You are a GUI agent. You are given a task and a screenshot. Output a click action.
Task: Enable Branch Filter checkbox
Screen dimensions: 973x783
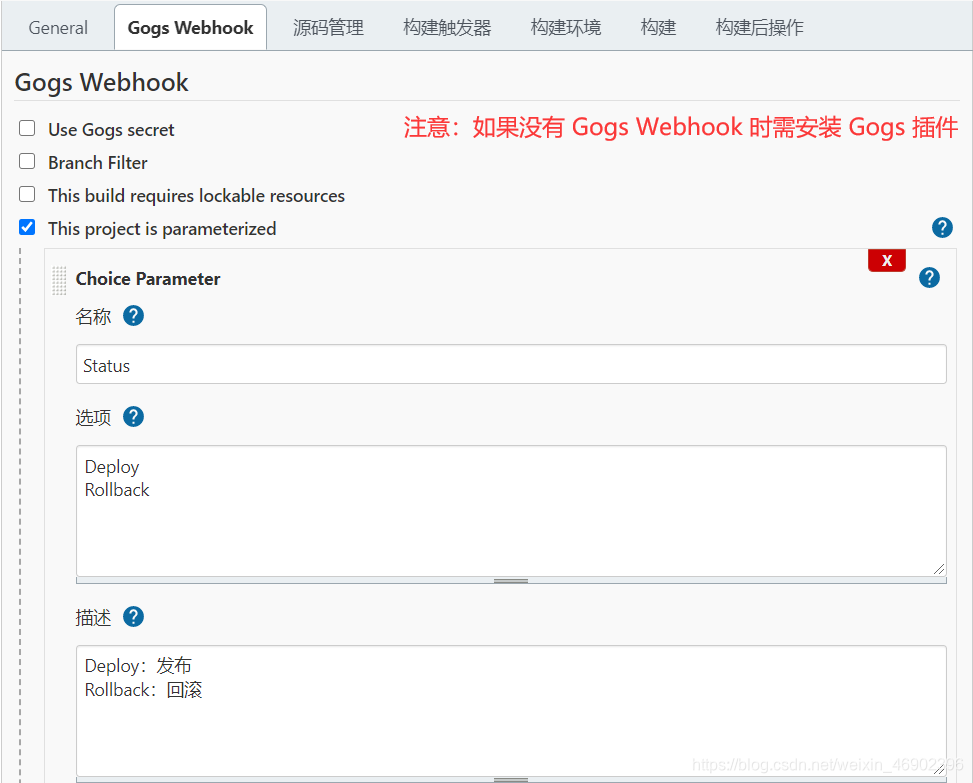coord(27,161)
